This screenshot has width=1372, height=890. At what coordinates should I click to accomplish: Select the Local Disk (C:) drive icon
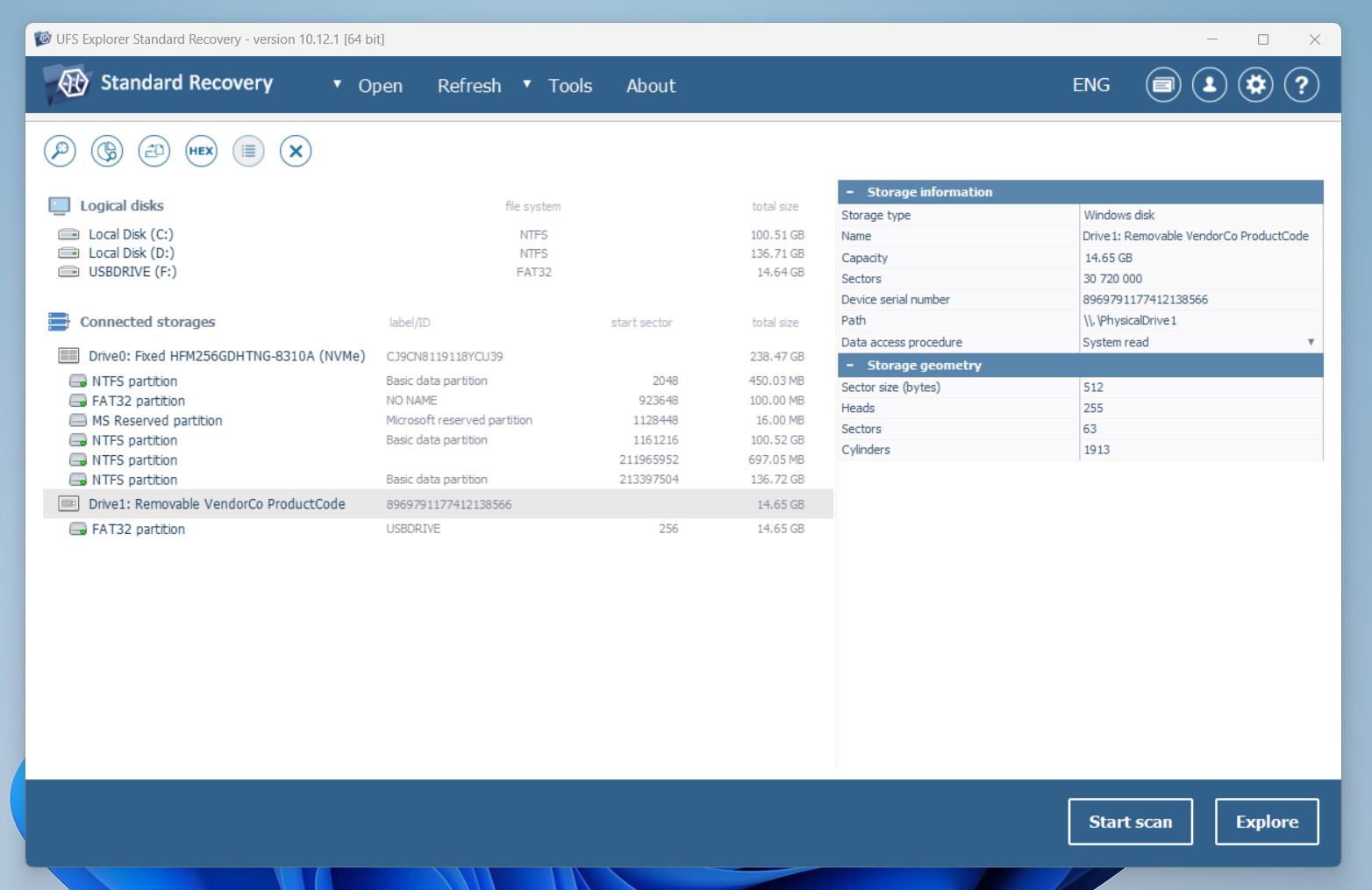coord(68,234)
